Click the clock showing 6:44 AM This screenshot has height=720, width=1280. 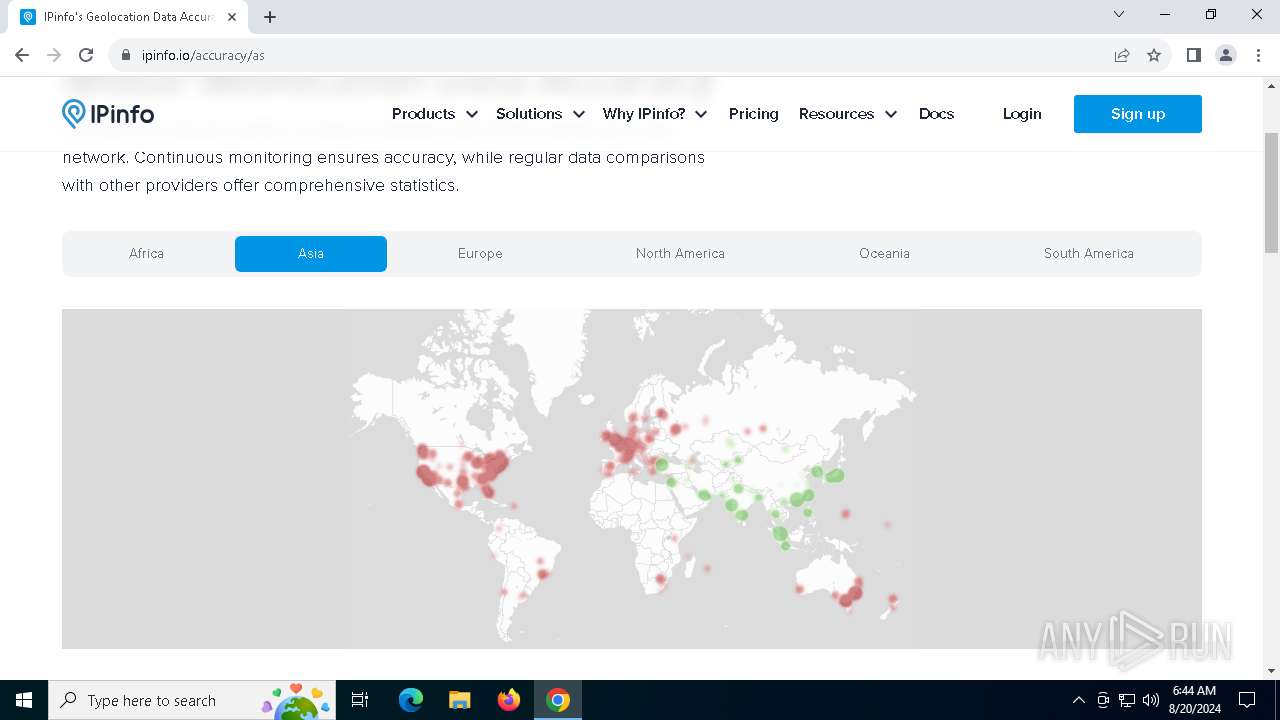1194,700
